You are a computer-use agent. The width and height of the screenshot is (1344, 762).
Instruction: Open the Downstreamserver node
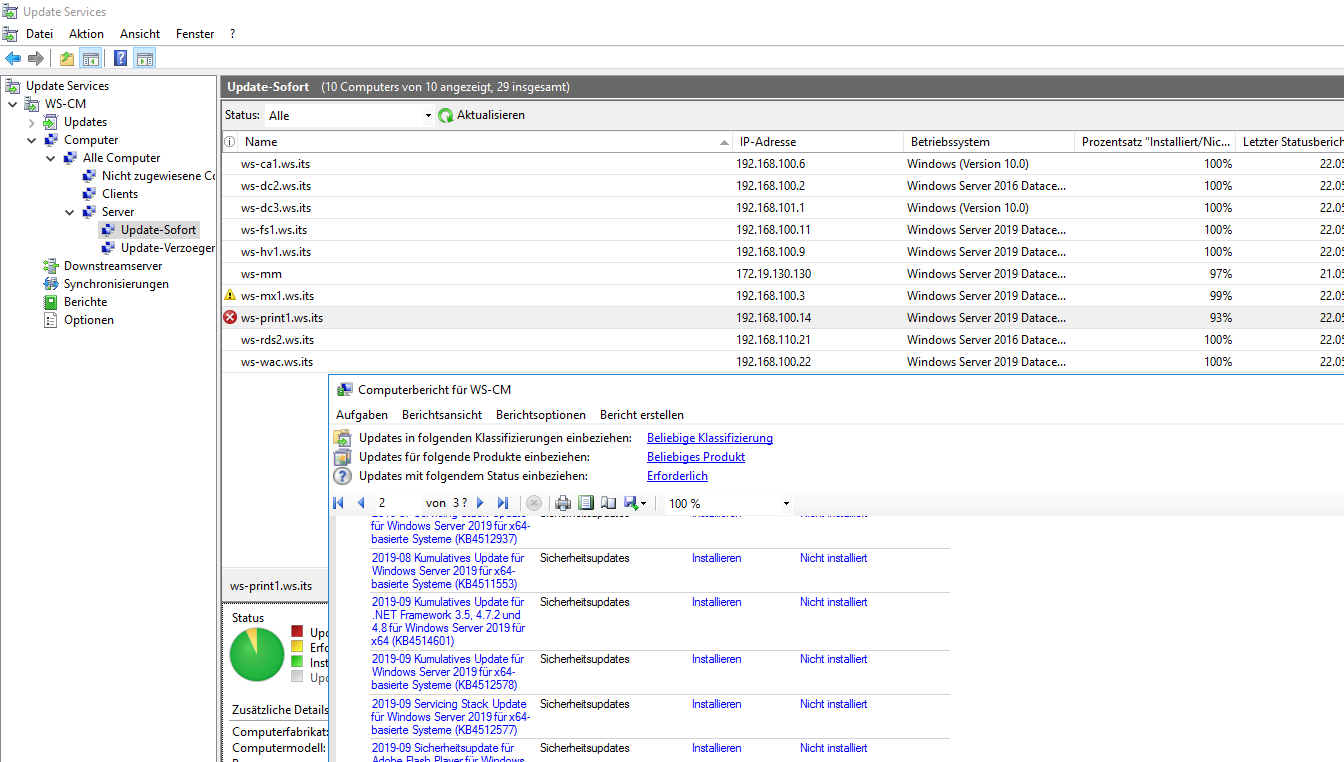click(113, 266)
